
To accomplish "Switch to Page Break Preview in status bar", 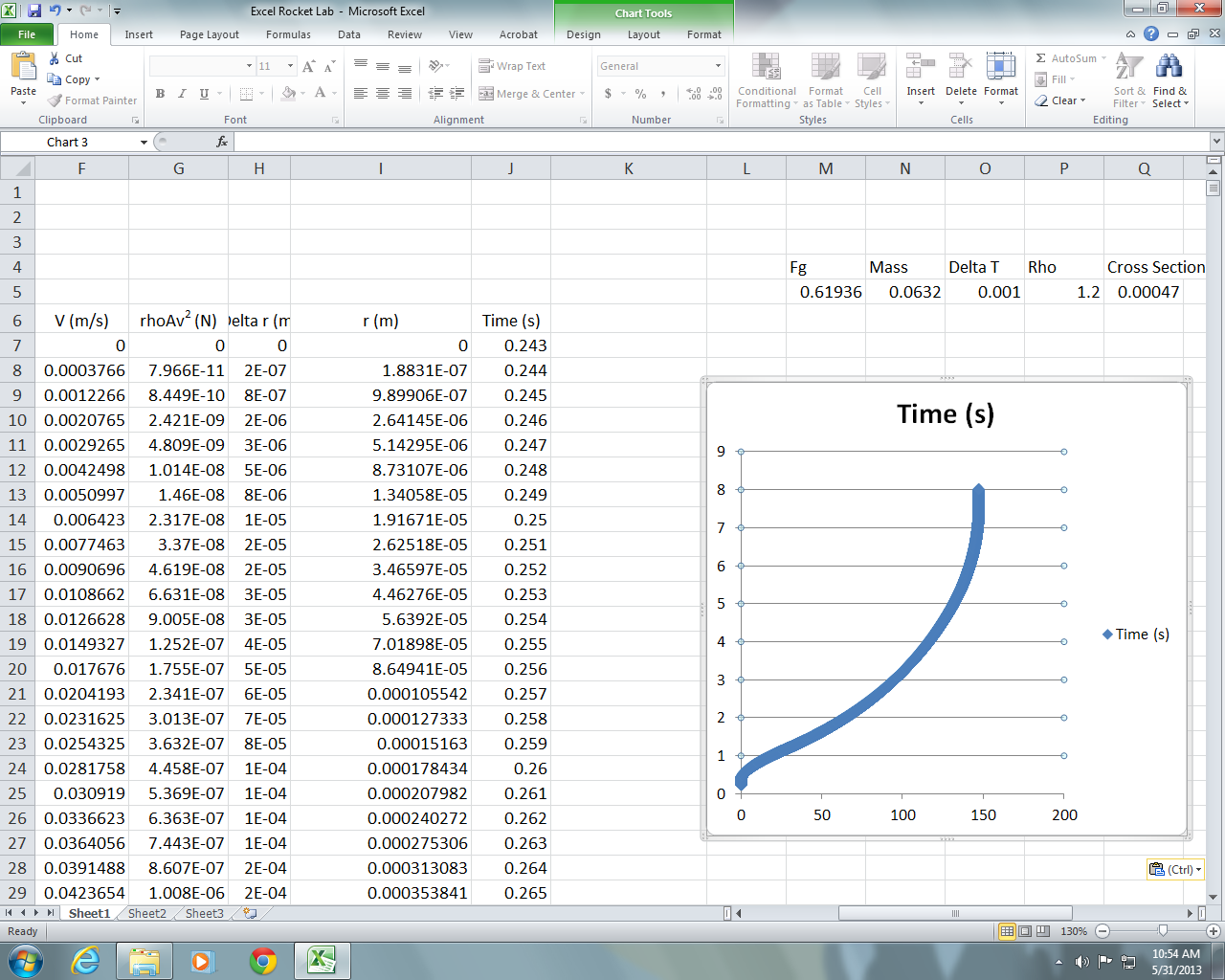I will tap(1043, 931).
